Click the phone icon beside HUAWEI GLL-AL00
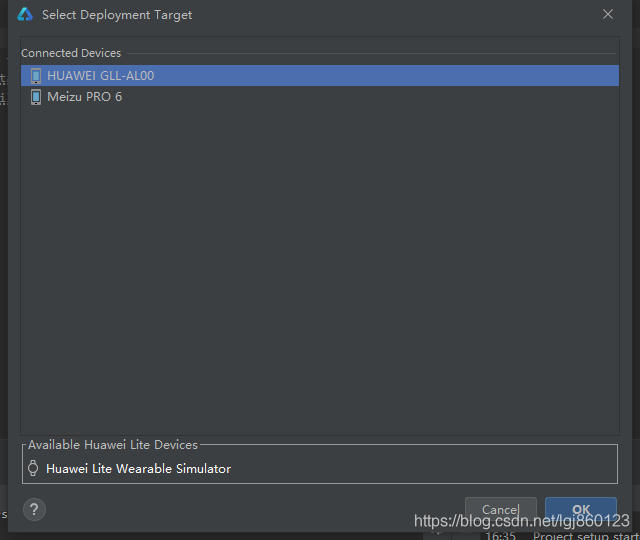This screenshot has width=640, height=540. tap(36, 76)
